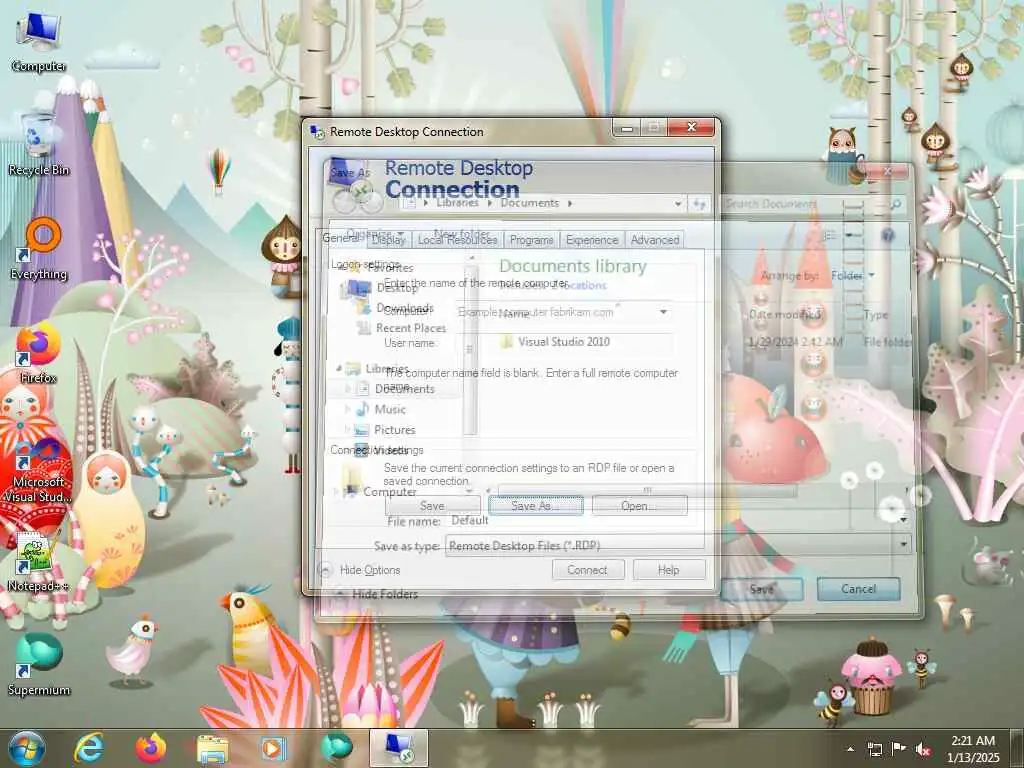Launch Internet Explorer from the taskbar
Image resolution: width=1024 pixels, height=768 pixels.
click(x=88, y=748)
